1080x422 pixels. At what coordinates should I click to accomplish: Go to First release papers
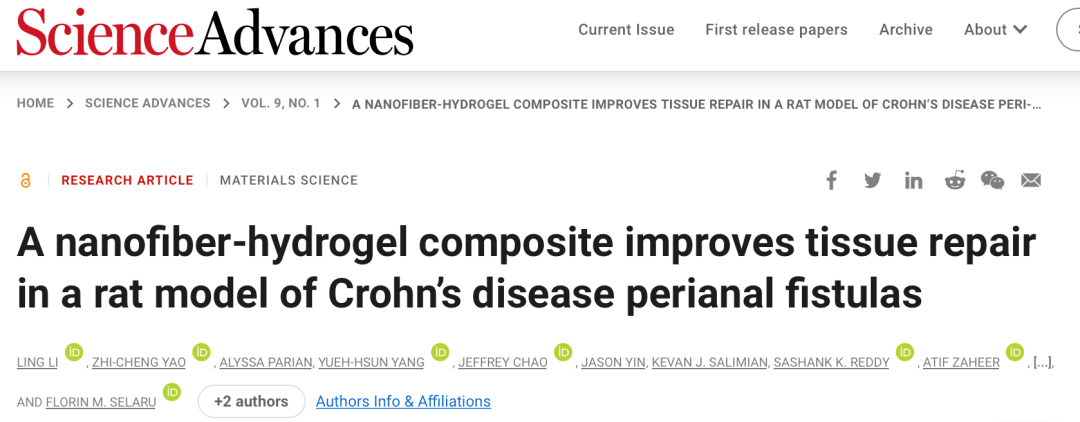coord(776,30)
